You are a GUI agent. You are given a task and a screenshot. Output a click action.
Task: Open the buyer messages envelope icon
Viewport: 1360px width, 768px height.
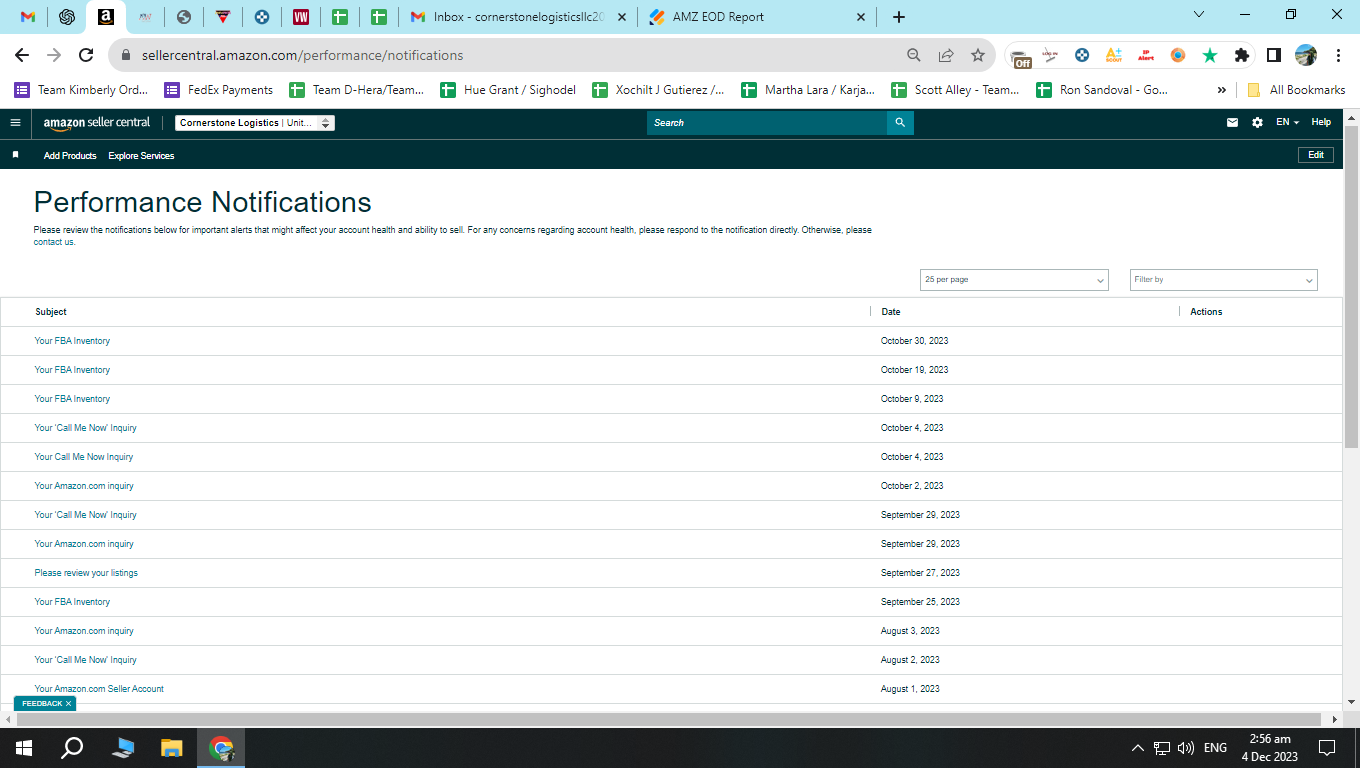1232,123
